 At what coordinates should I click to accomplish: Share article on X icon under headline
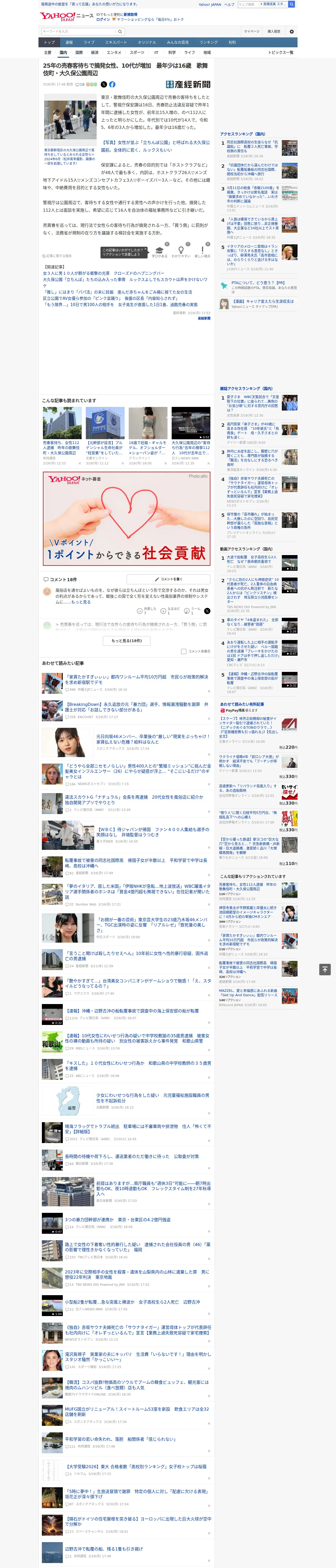(x=104, y=85)
